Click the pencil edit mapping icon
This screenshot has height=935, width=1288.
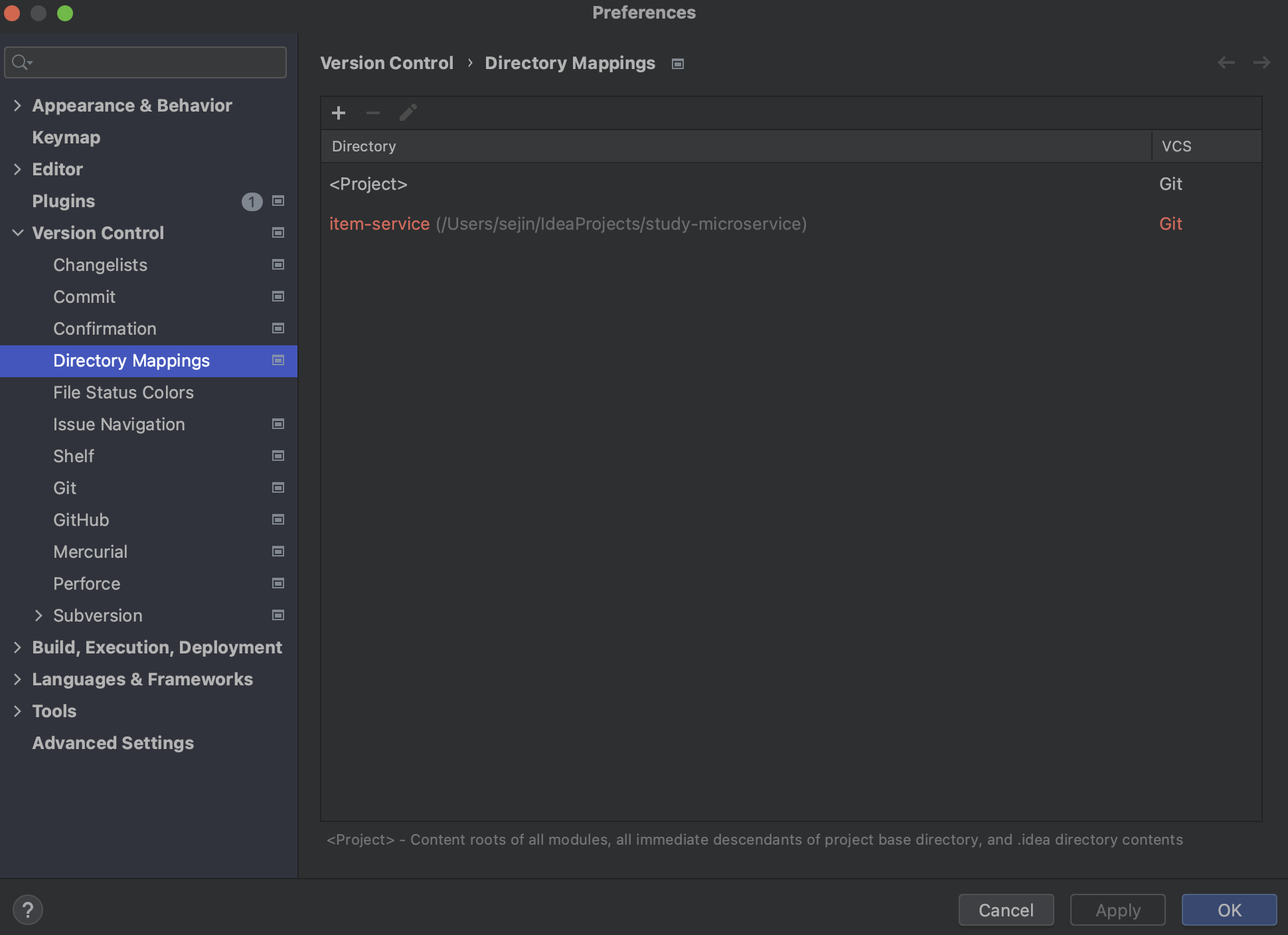pos(408,113)
